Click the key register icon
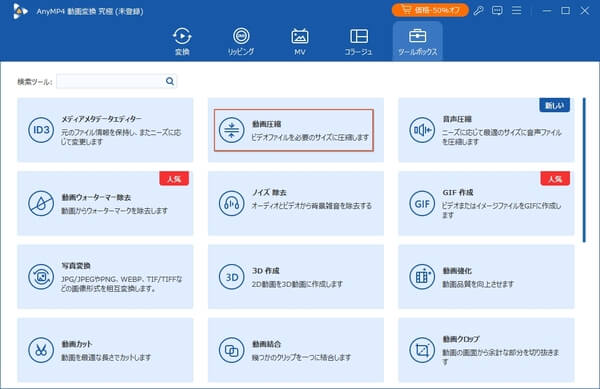Viewport: 600px width, 389px height. 478,11
